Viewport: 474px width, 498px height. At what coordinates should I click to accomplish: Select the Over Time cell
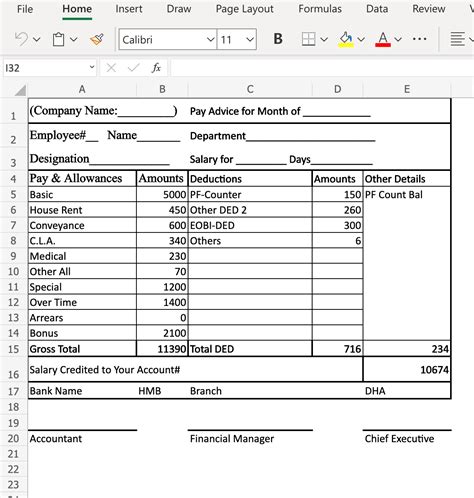82,302
